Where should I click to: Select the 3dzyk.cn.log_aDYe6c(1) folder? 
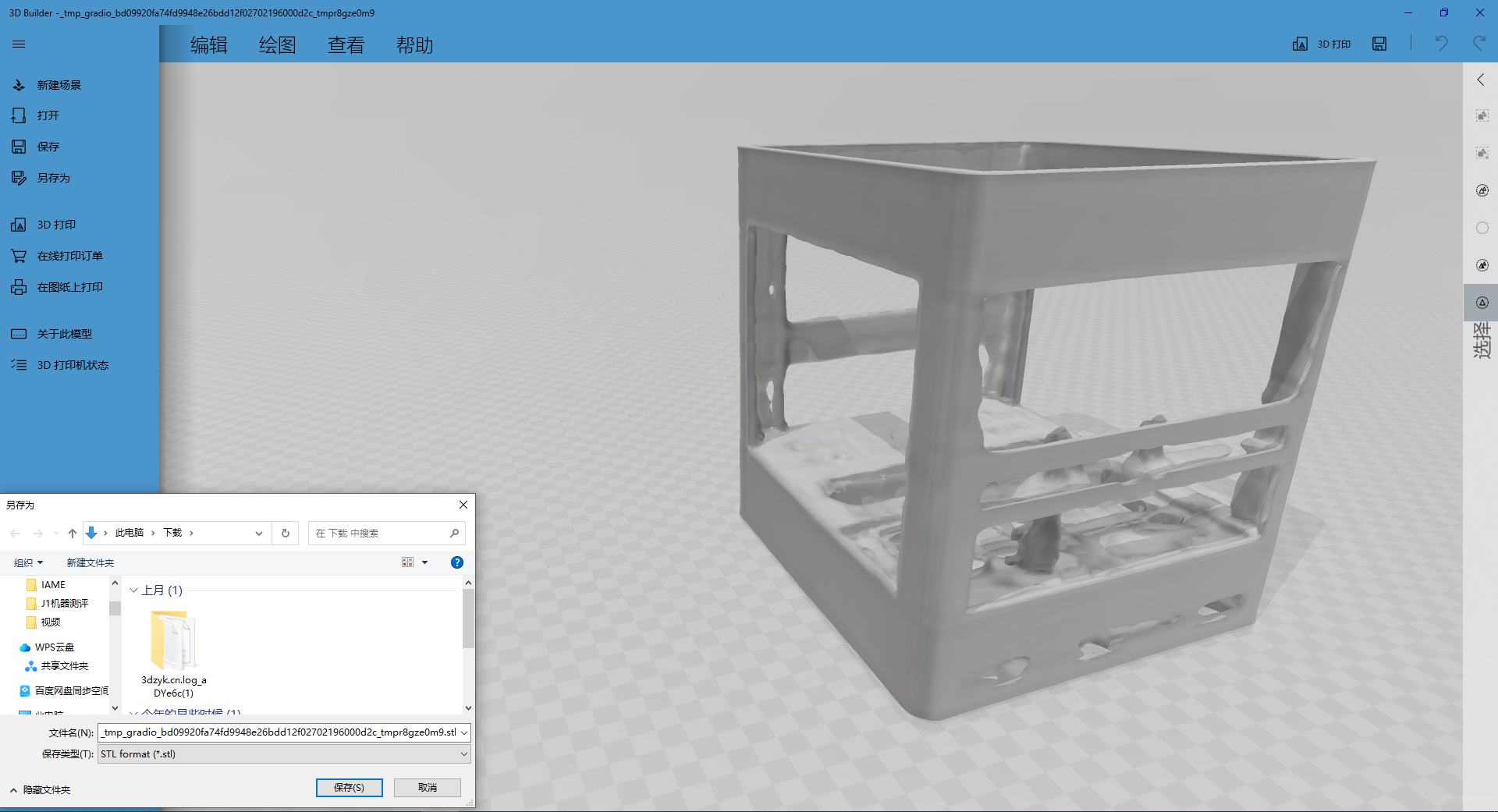click(x=173, y=654)
